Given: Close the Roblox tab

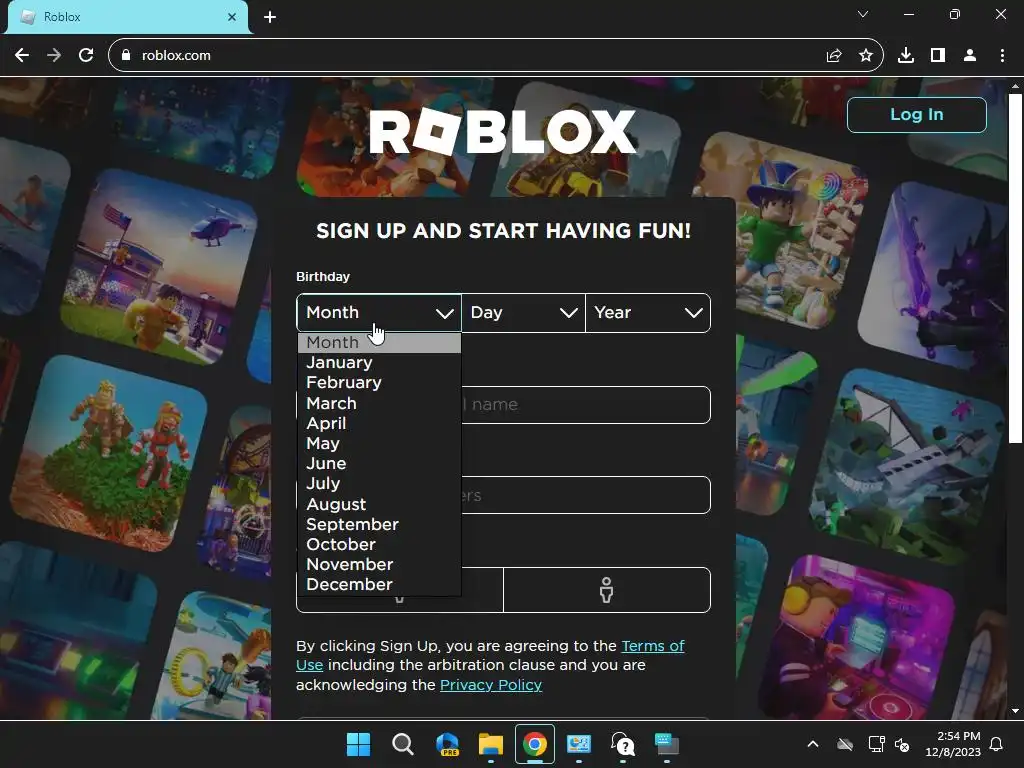Looking at the screenshot, I should point(232,17).
